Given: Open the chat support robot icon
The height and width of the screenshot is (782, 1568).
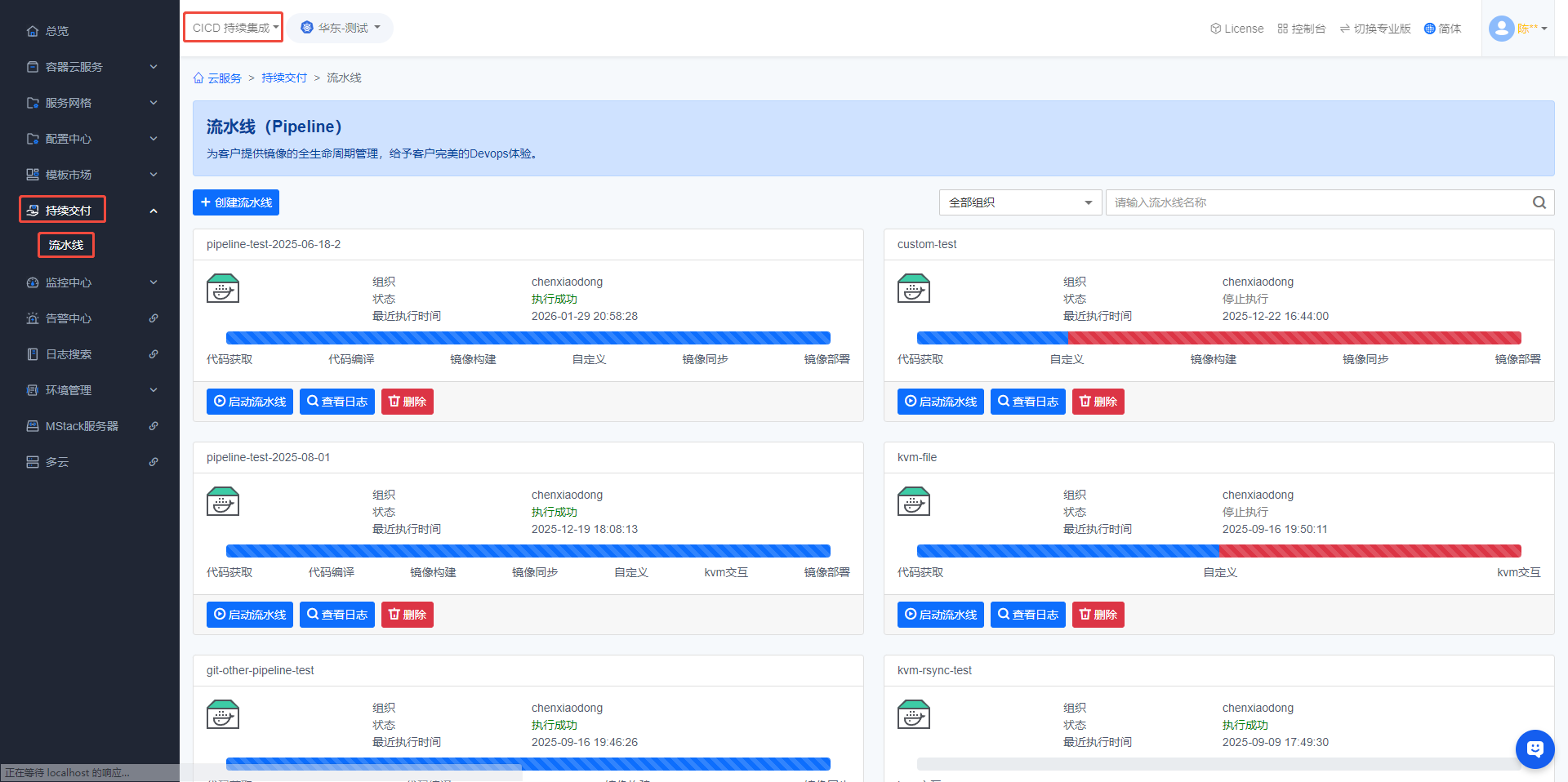Looking at the screenshot, I should pos(1535,749).
